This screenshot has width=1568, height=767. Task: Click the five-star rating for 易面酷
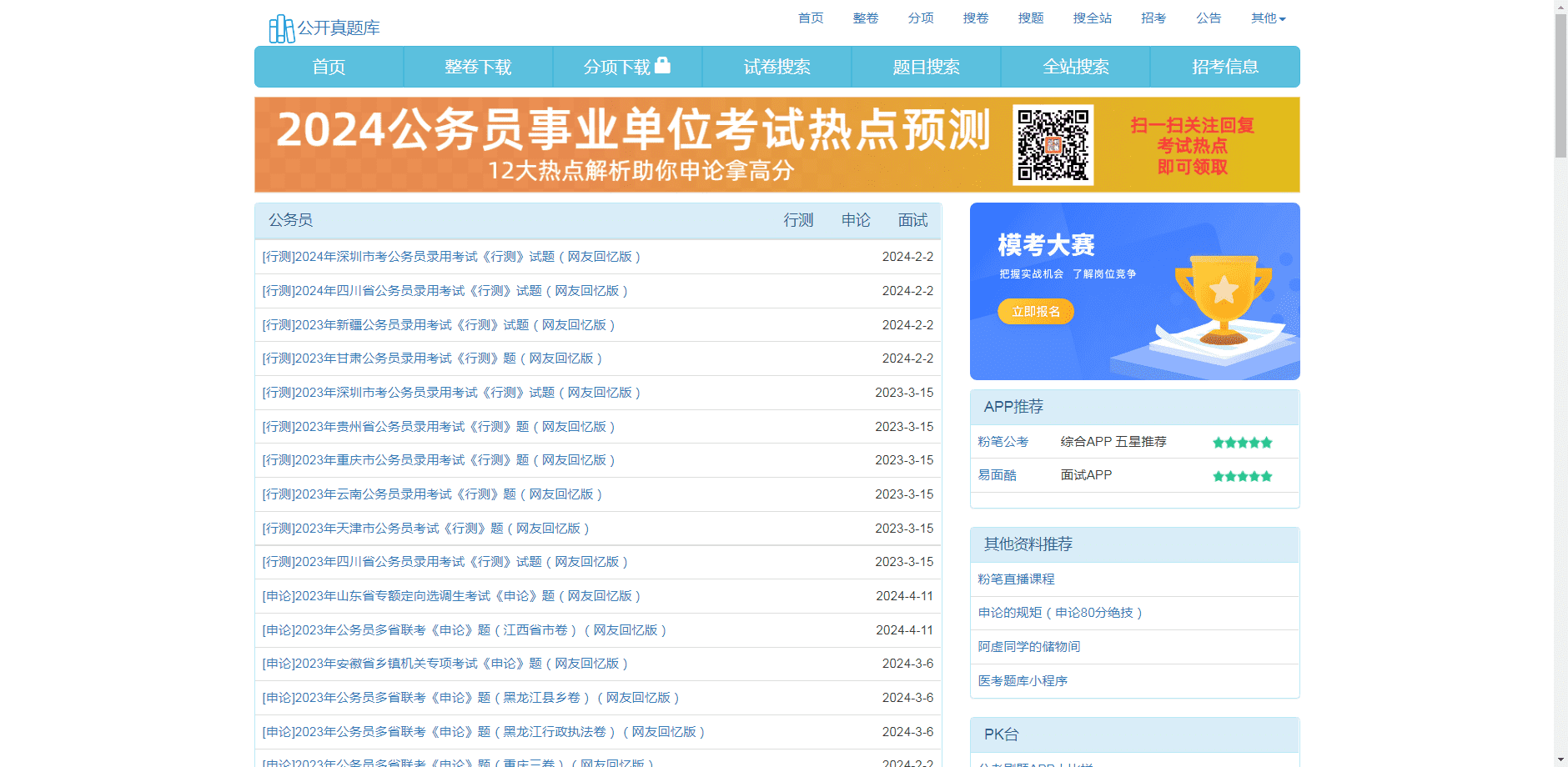tap(1242, 476)
